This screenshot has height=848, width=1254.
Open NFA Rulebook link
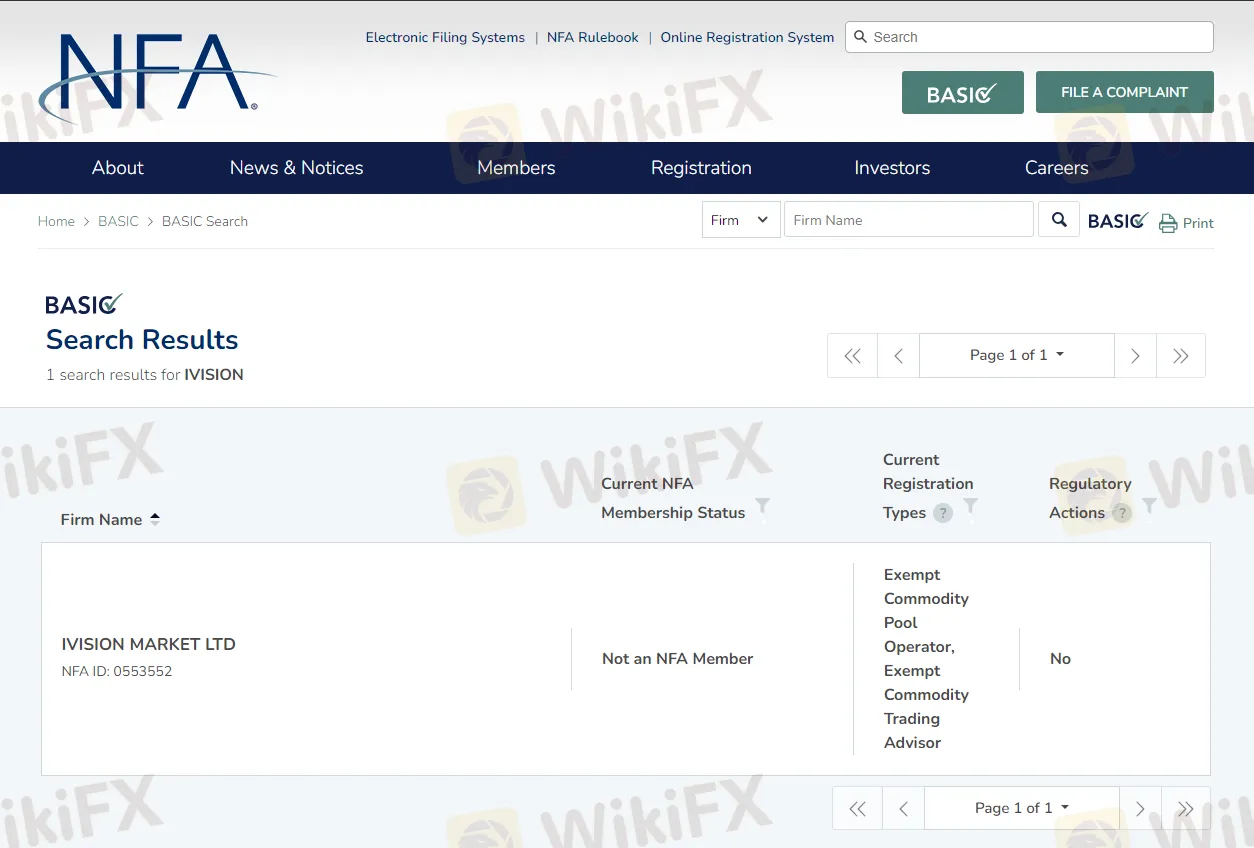pyautogui.click(x=592, y=37)
